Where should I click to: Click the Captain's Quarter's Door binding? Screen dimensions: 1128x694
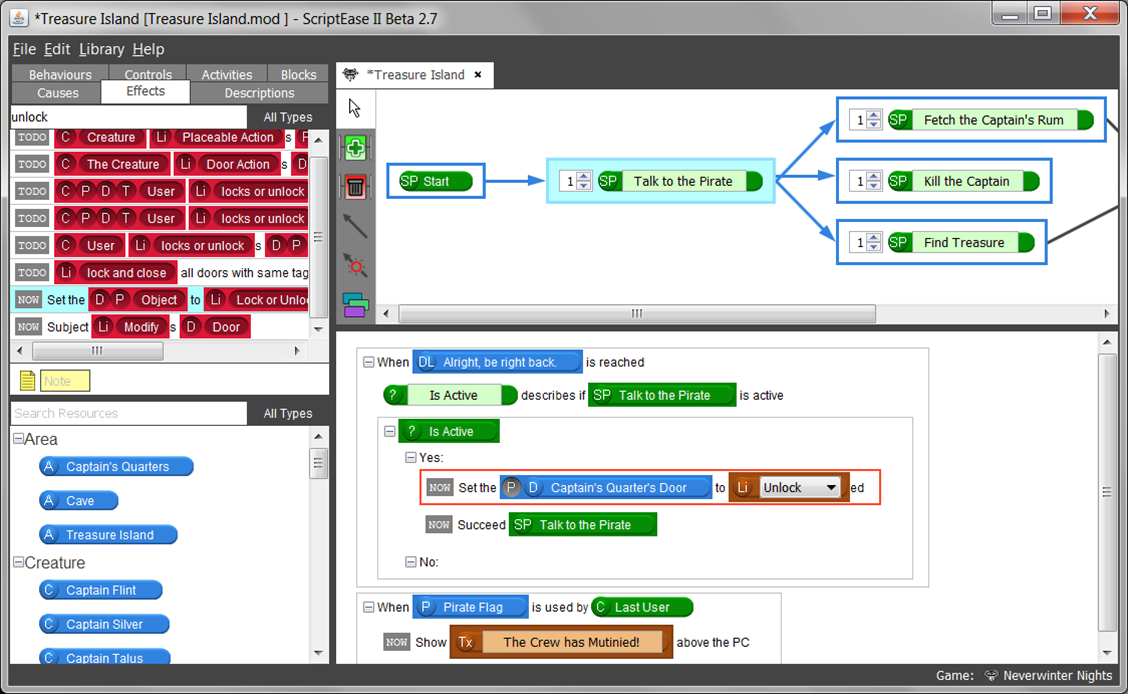[606, 488]
